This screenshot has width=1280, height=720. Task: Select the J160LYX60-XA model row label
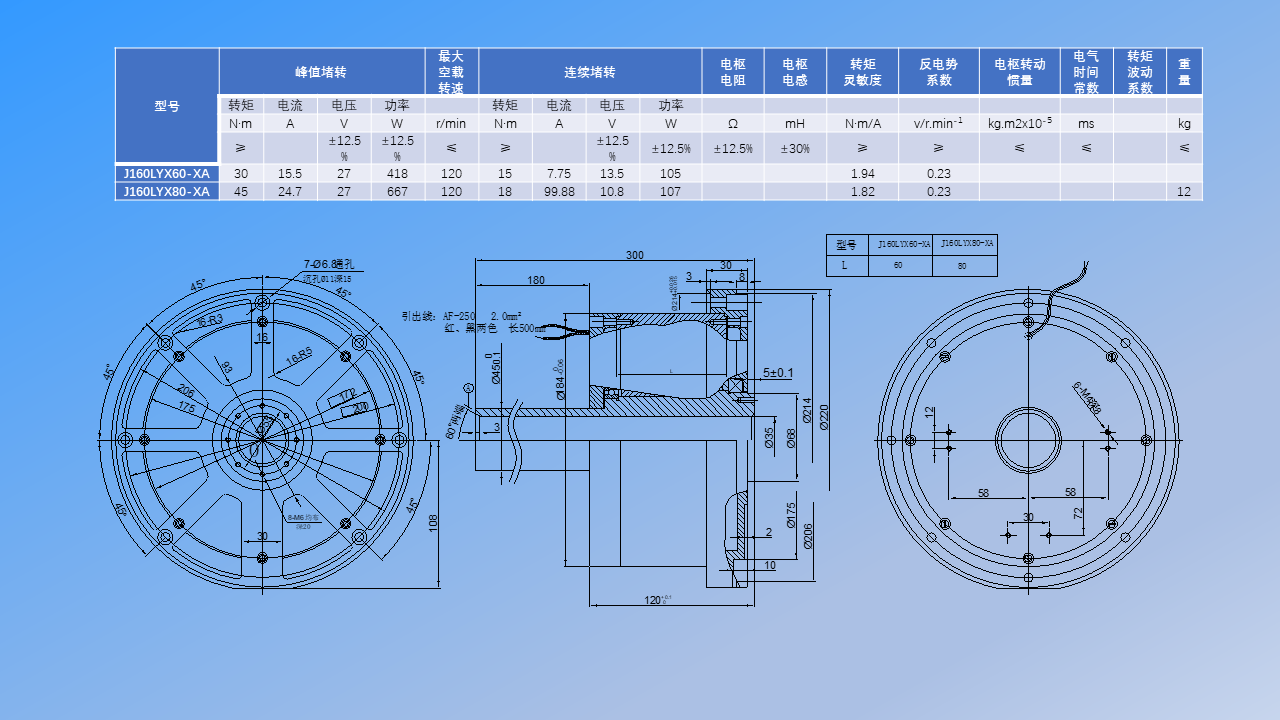click(x=167, y=173)
